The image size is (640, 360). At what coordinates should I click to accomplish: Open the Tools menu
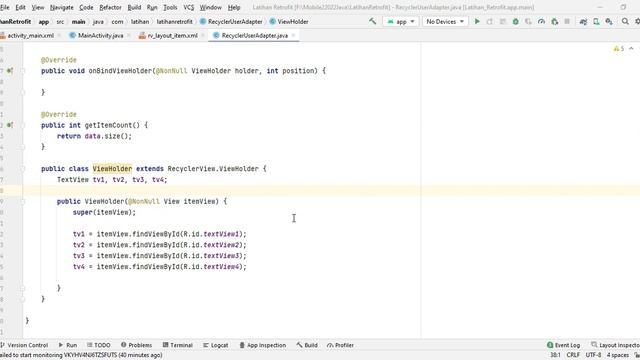(x=170, y=7)
